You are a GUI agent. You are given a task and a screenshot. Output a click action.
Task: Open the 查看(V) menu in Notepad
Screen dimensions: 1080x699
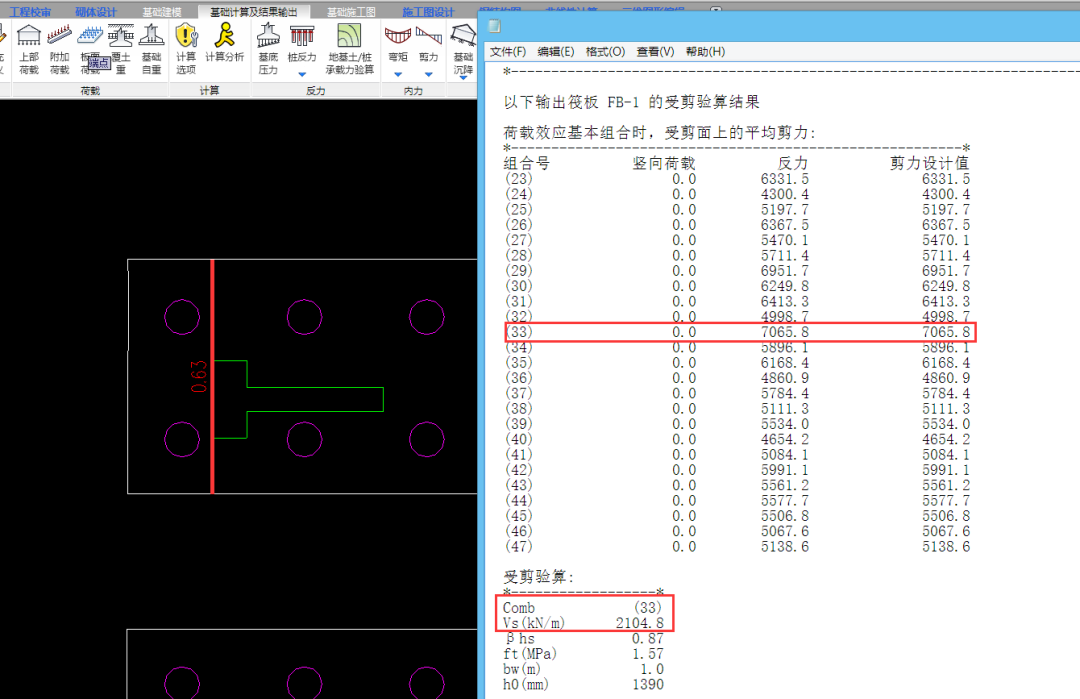click(x=655, y=52)
